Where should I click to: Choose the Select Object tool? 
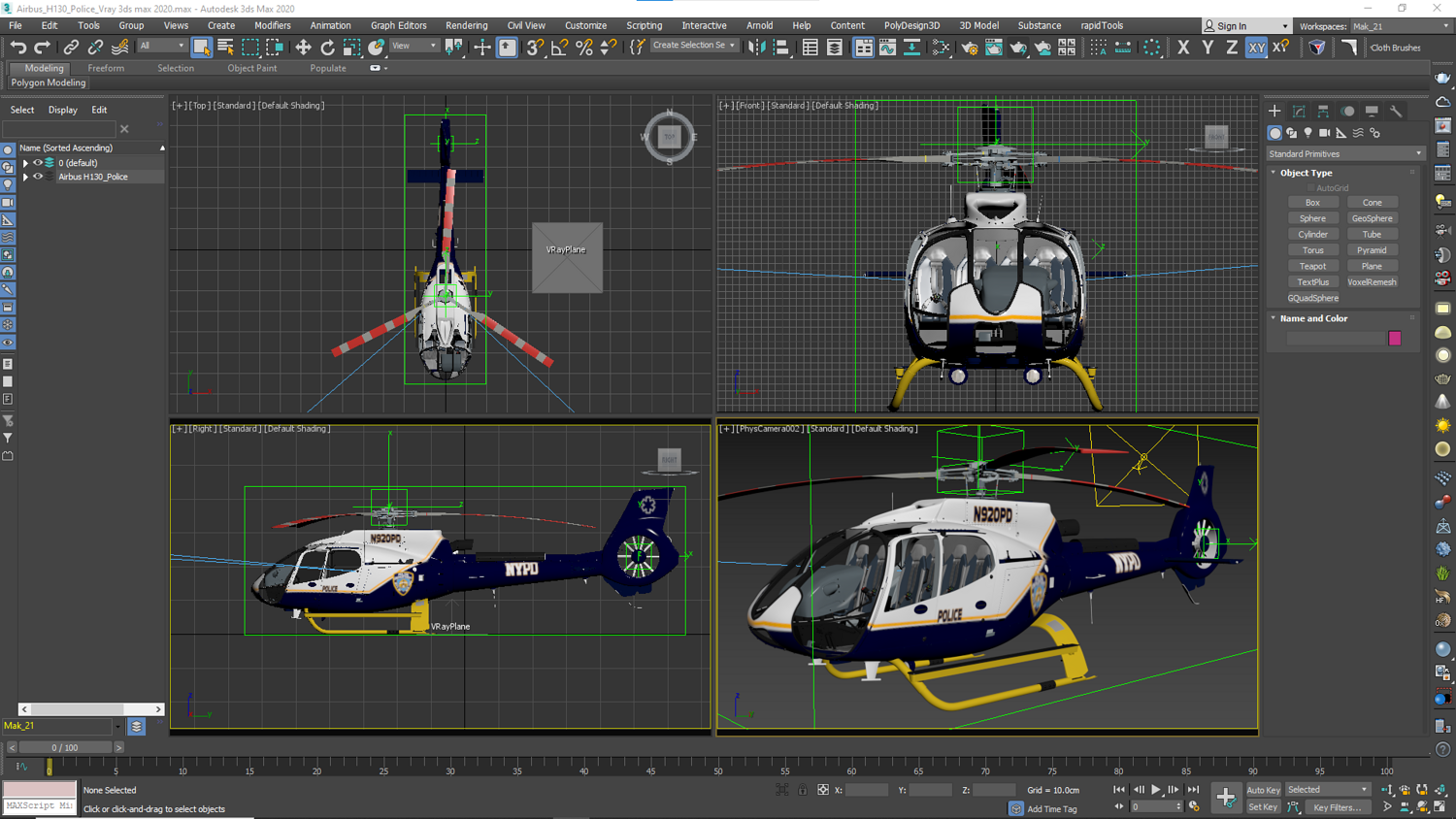pyautogui.click(x=201, y=47)
